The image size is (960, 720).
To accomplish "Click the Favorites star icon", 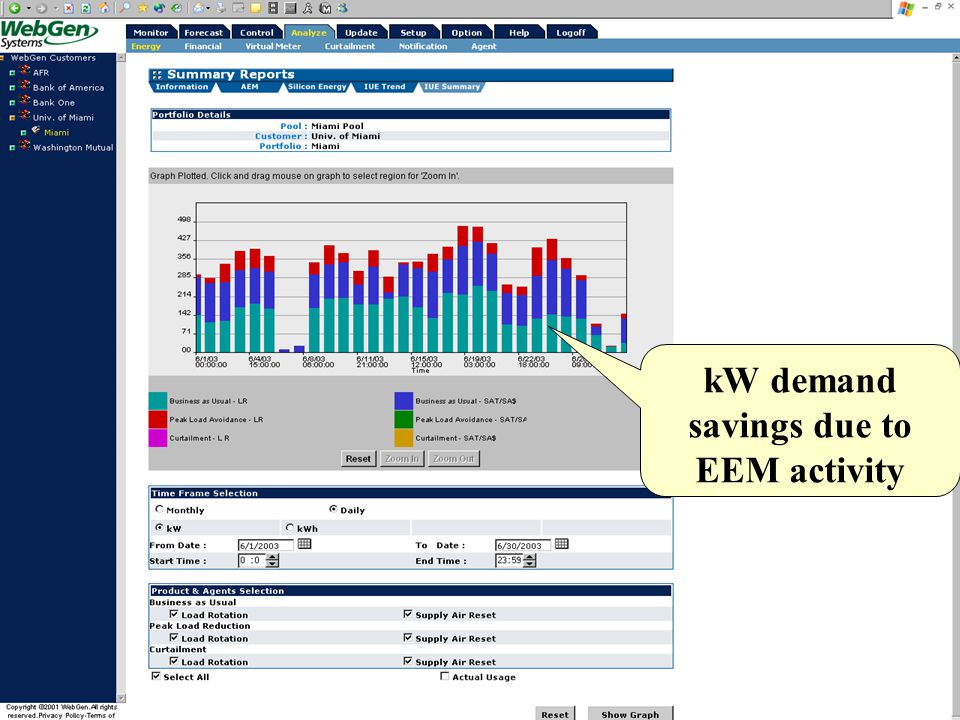I will [x=143, y=8].
